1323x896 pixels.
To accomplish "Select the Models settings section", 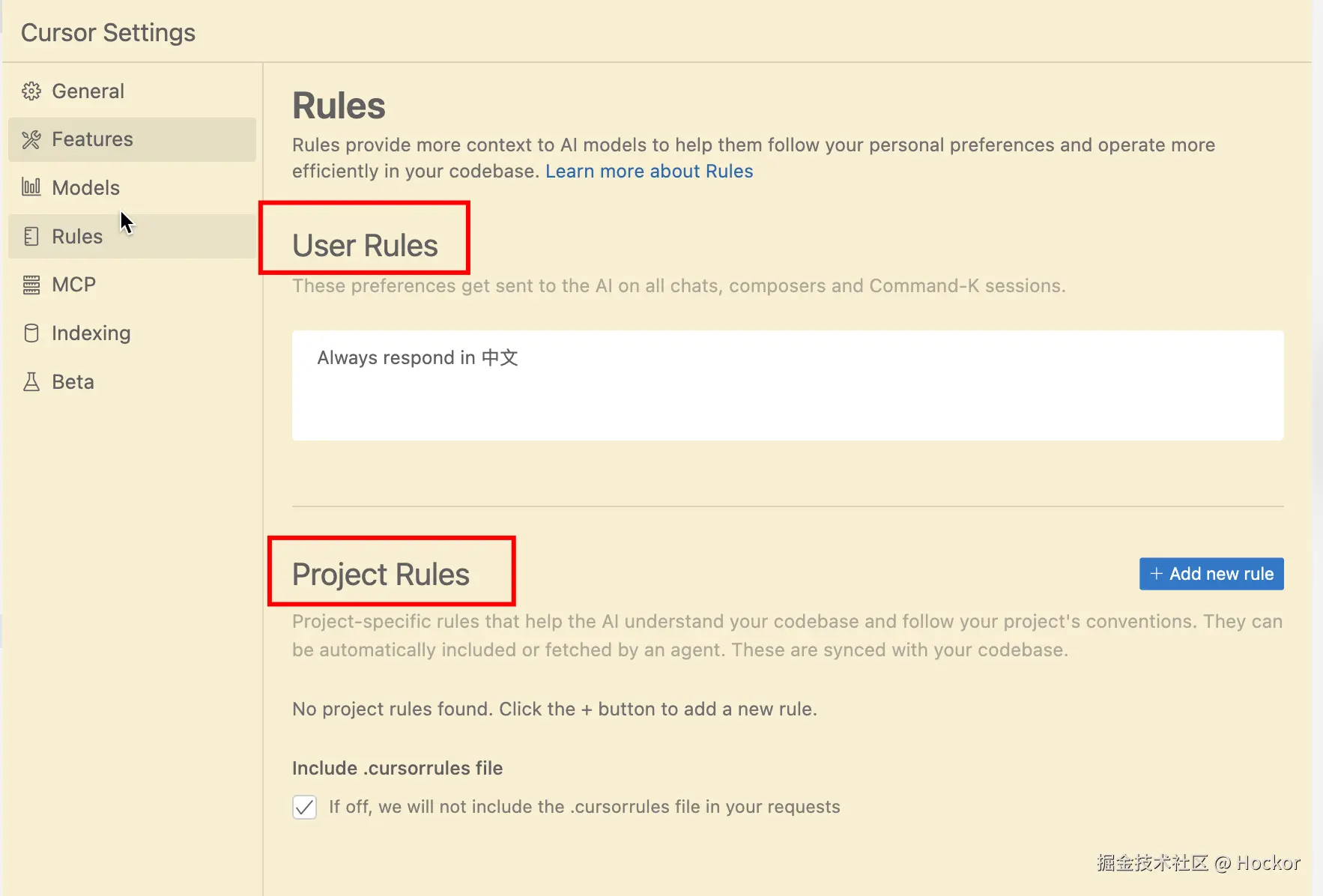I will (85, 187).
